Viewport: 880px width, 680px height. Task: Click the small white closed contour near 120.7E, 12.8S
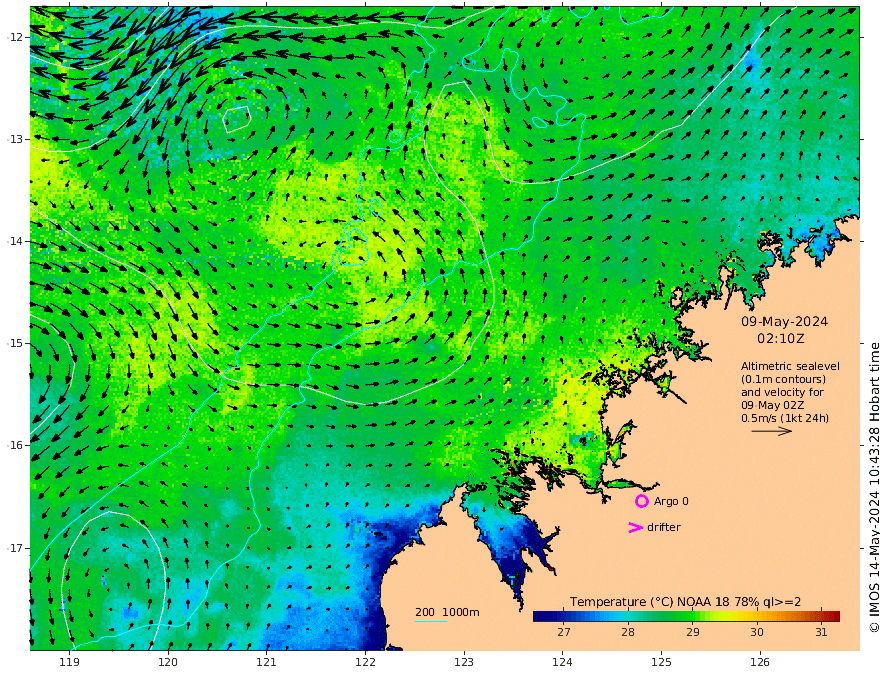pos(236,119)
